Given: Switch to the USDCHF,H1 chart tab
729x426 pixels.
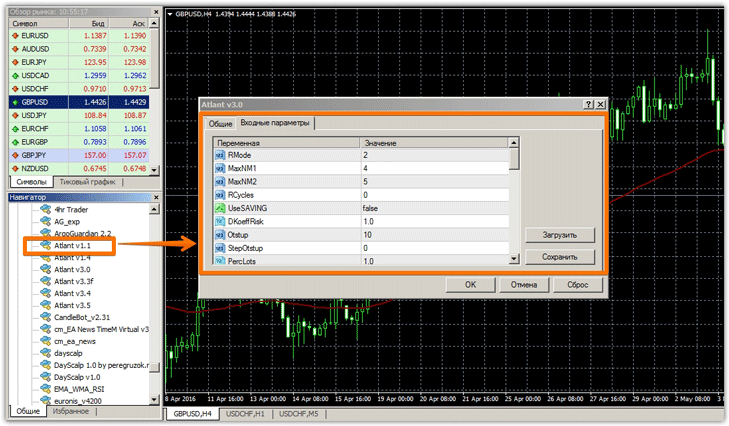Looking at the screenshot, I should tap(243, 413).
